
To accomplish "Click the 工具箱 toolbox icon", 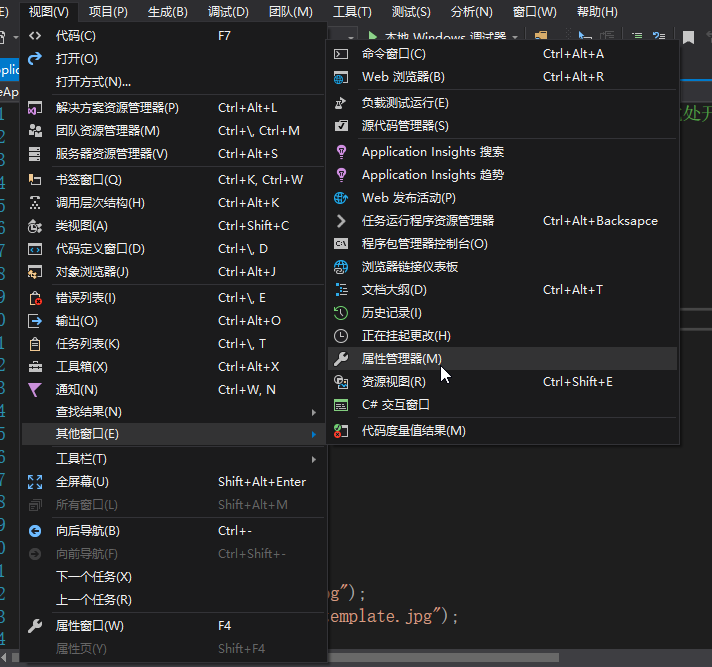I will (x=35, y=367).
